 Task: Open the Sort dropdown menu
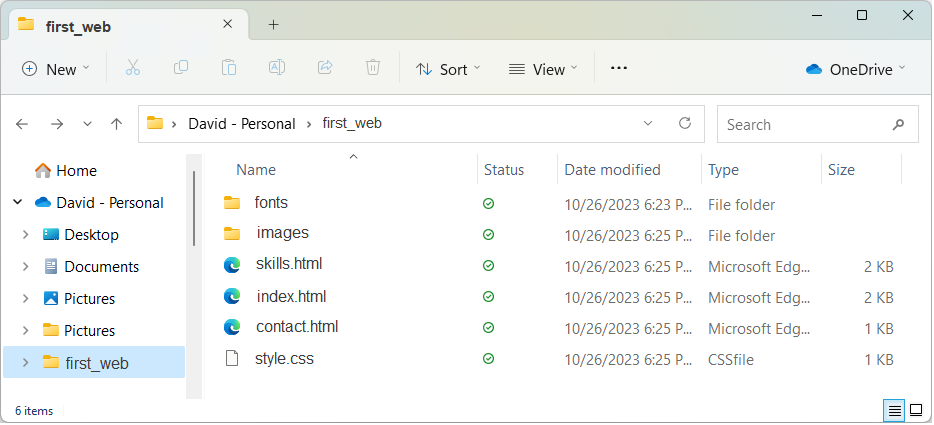pyautogui.click(x=448, y=69)
